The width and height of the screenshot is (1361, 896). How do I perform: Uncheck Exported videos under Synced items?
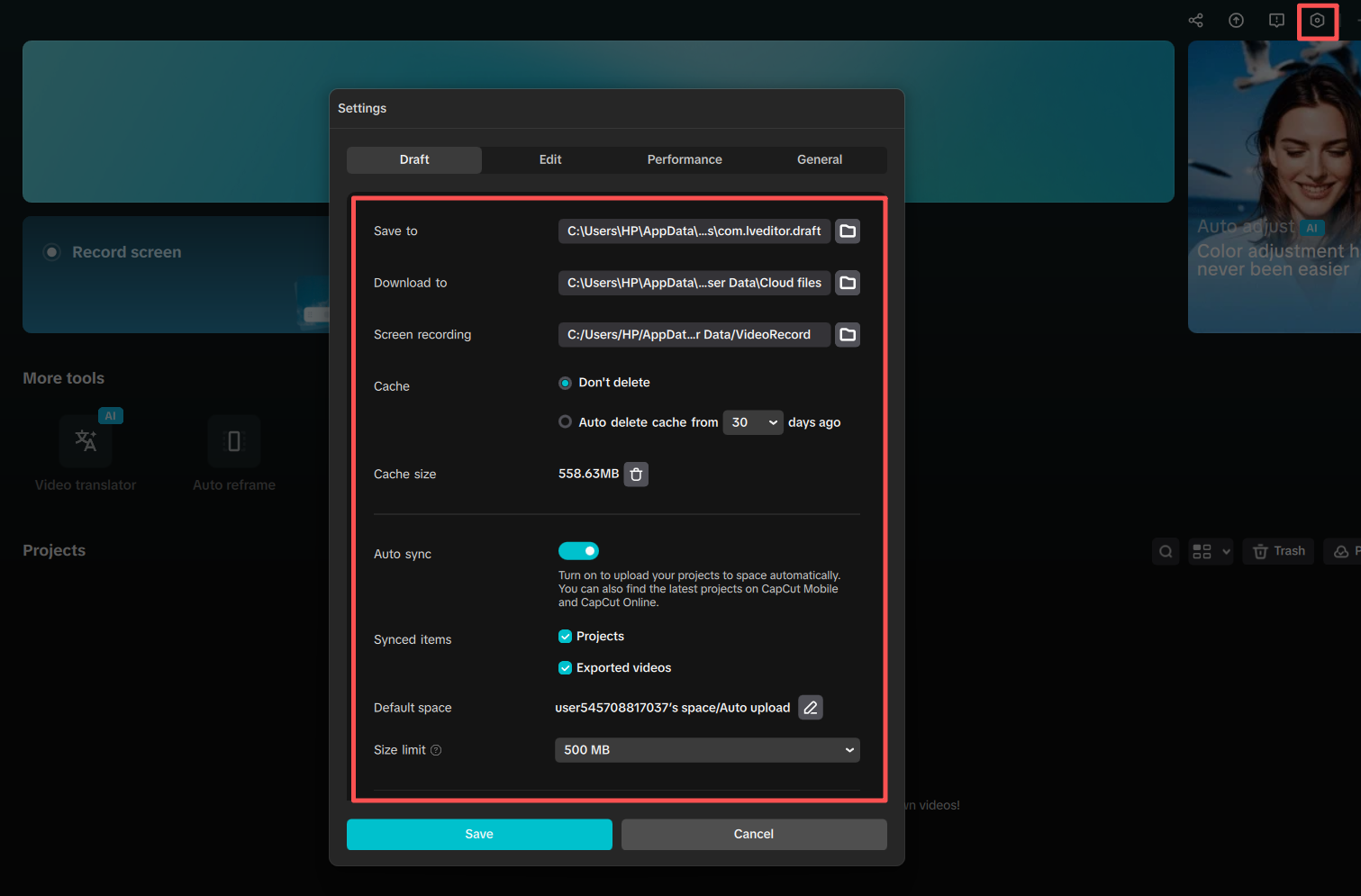pyautogui.click(x=565, y=667)
